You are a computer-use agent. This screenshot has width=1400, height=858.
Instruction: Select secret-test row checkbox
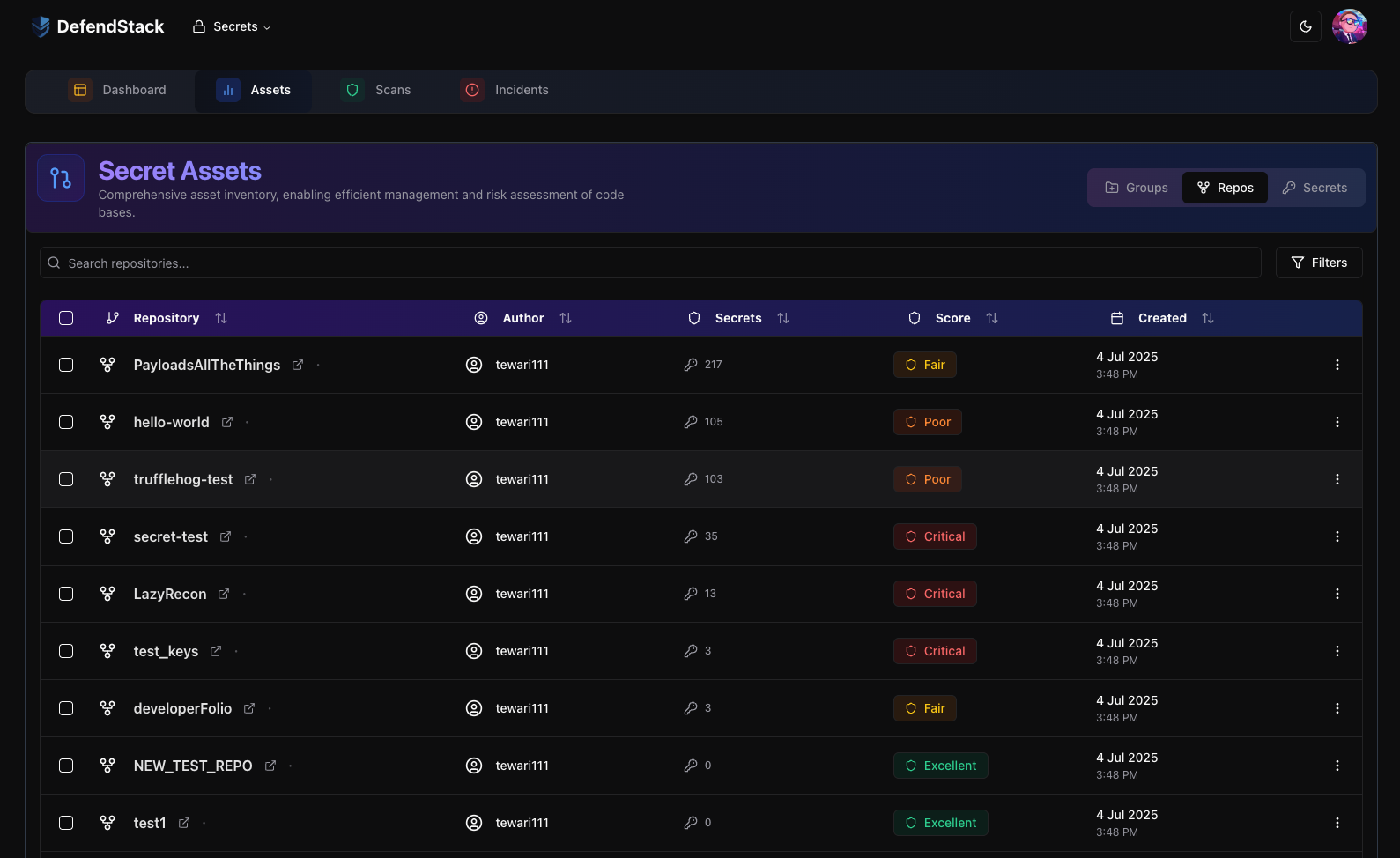tap(66, 536)
